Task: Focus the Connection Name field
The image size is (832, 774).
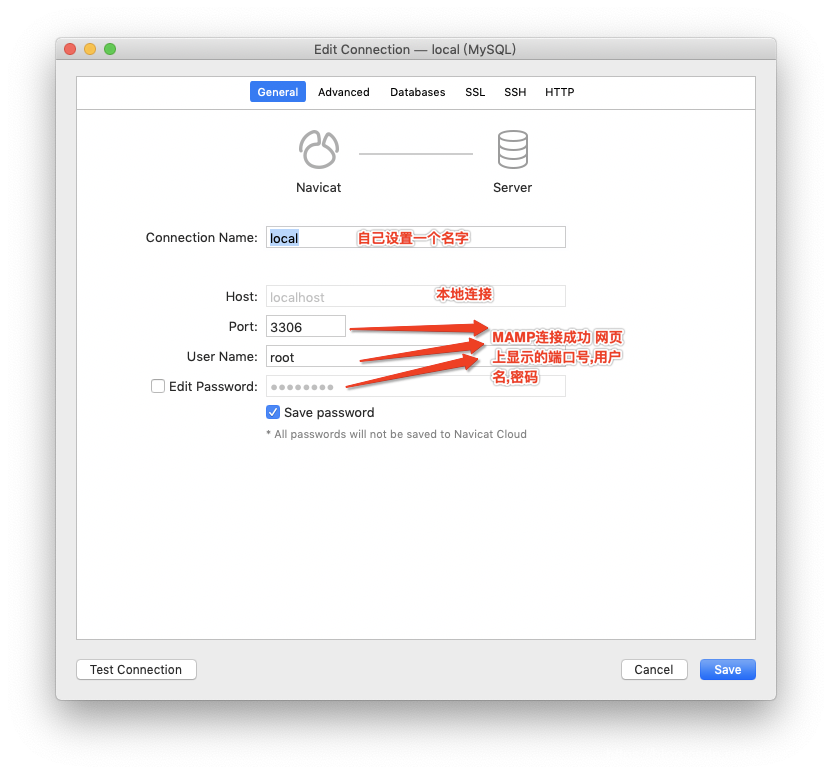Action: click(415, 237)
